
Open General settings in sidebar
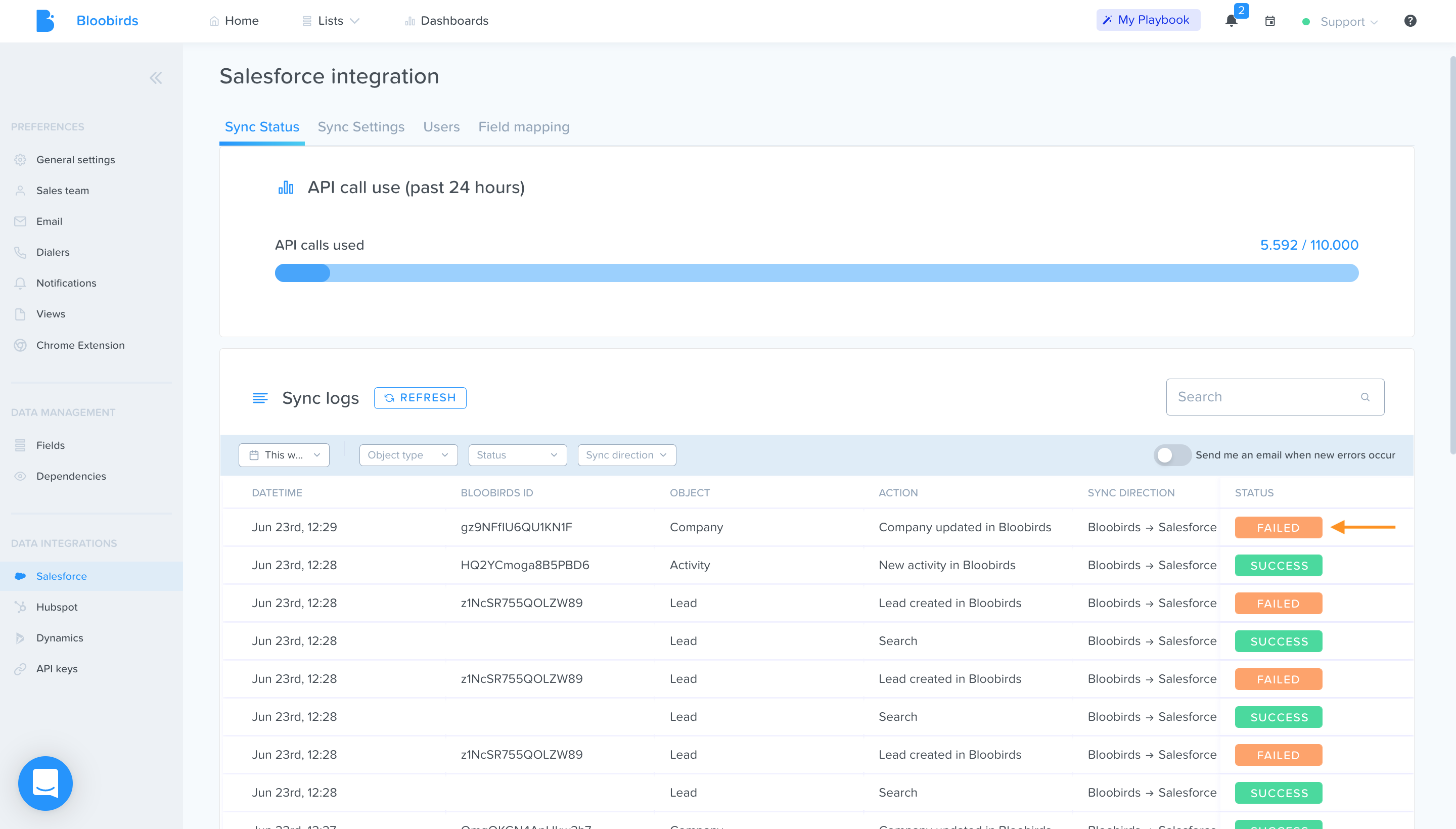click(76, 160)
